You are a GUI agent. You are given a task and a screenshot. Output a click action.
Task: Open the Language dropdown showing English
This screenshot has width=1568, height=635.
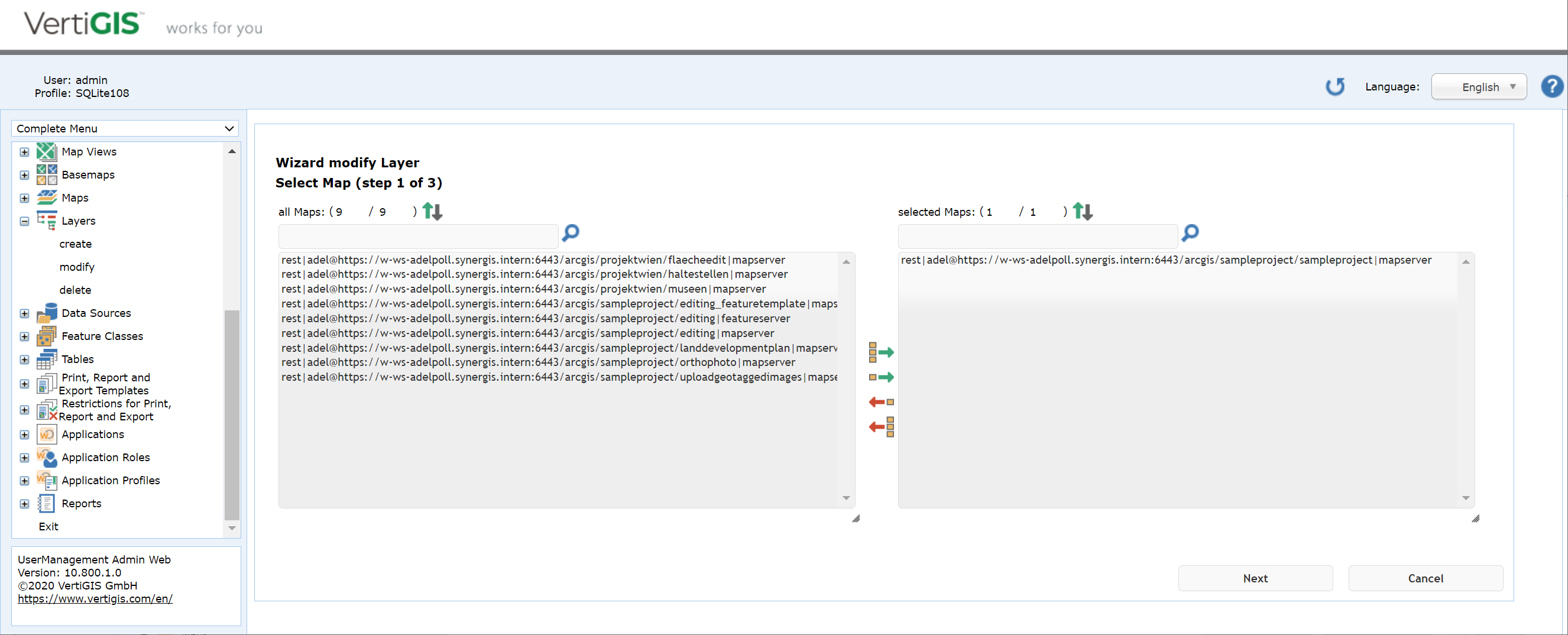(x=1479, y=87)
